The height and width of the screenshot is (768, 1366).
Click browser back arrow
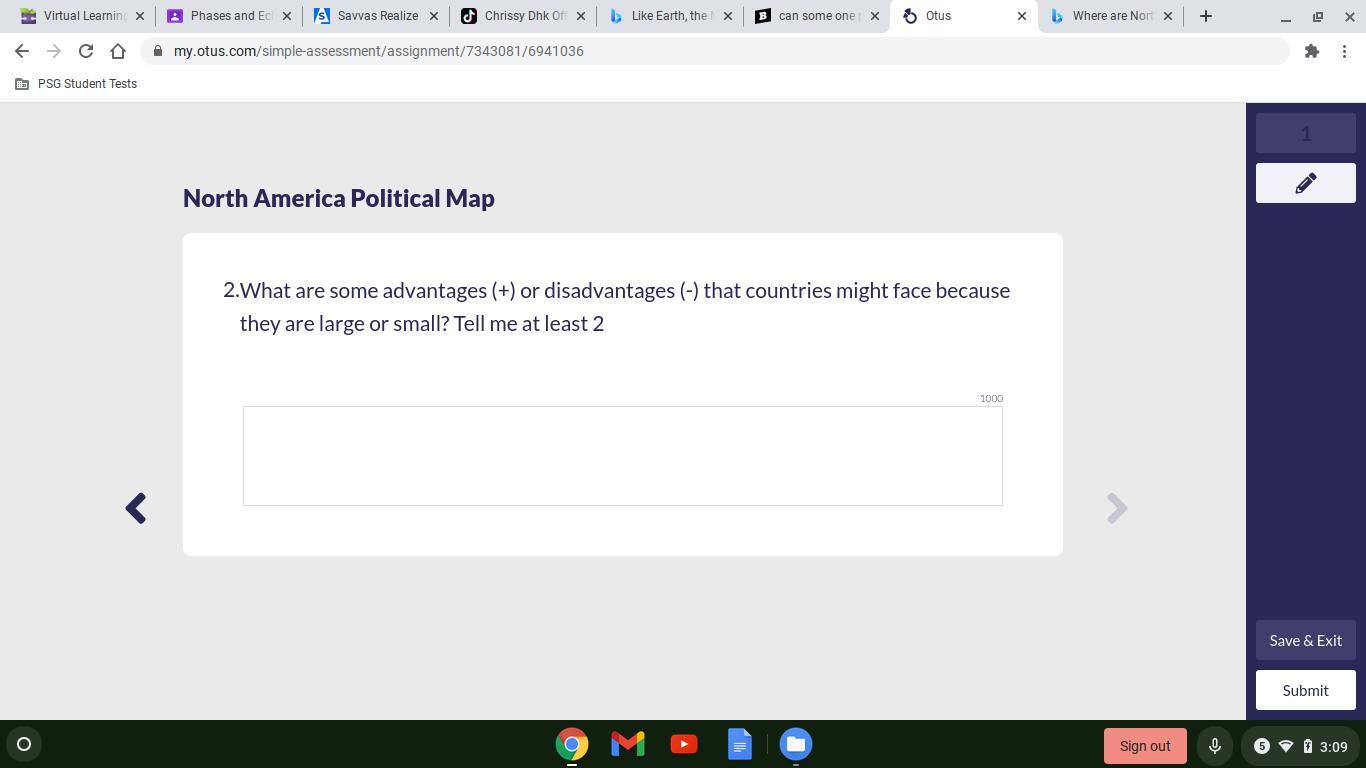click(22, 51)
